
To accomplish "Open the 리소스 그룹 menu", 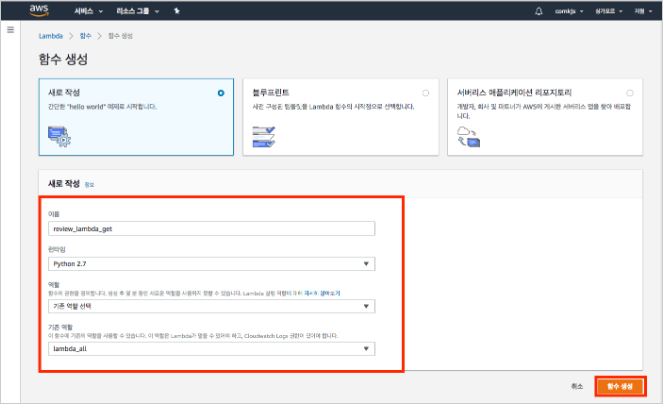I will (139, 10).
